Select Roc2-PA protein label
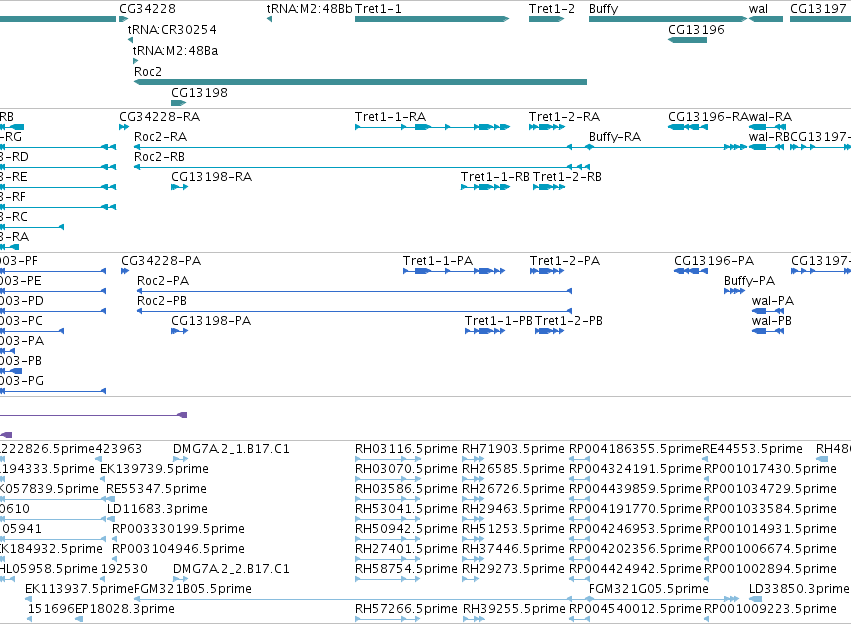This screenshot has height=624, width=851. pos(163,281)
